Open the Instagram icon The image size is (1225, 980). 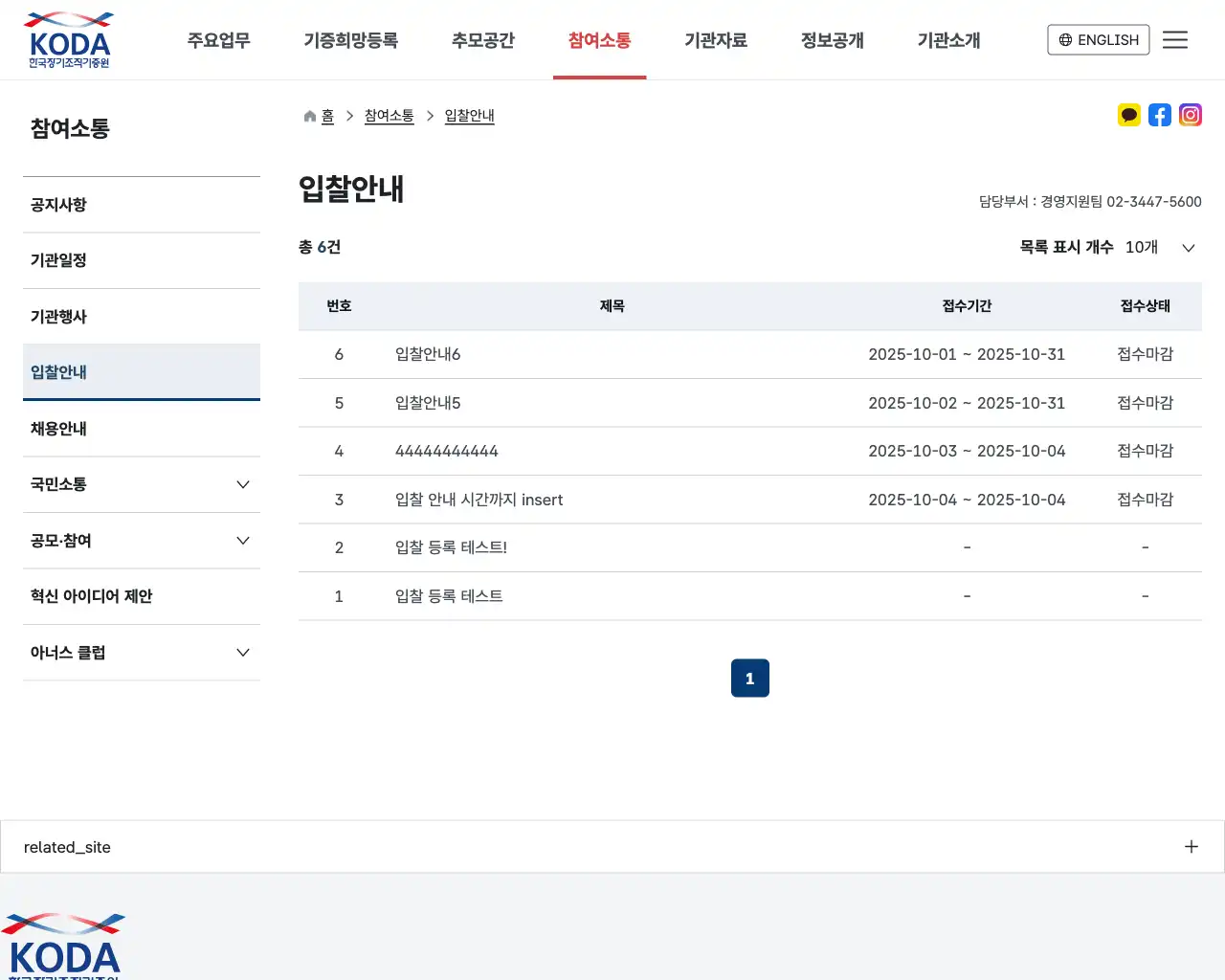[x=1191, y=115]
